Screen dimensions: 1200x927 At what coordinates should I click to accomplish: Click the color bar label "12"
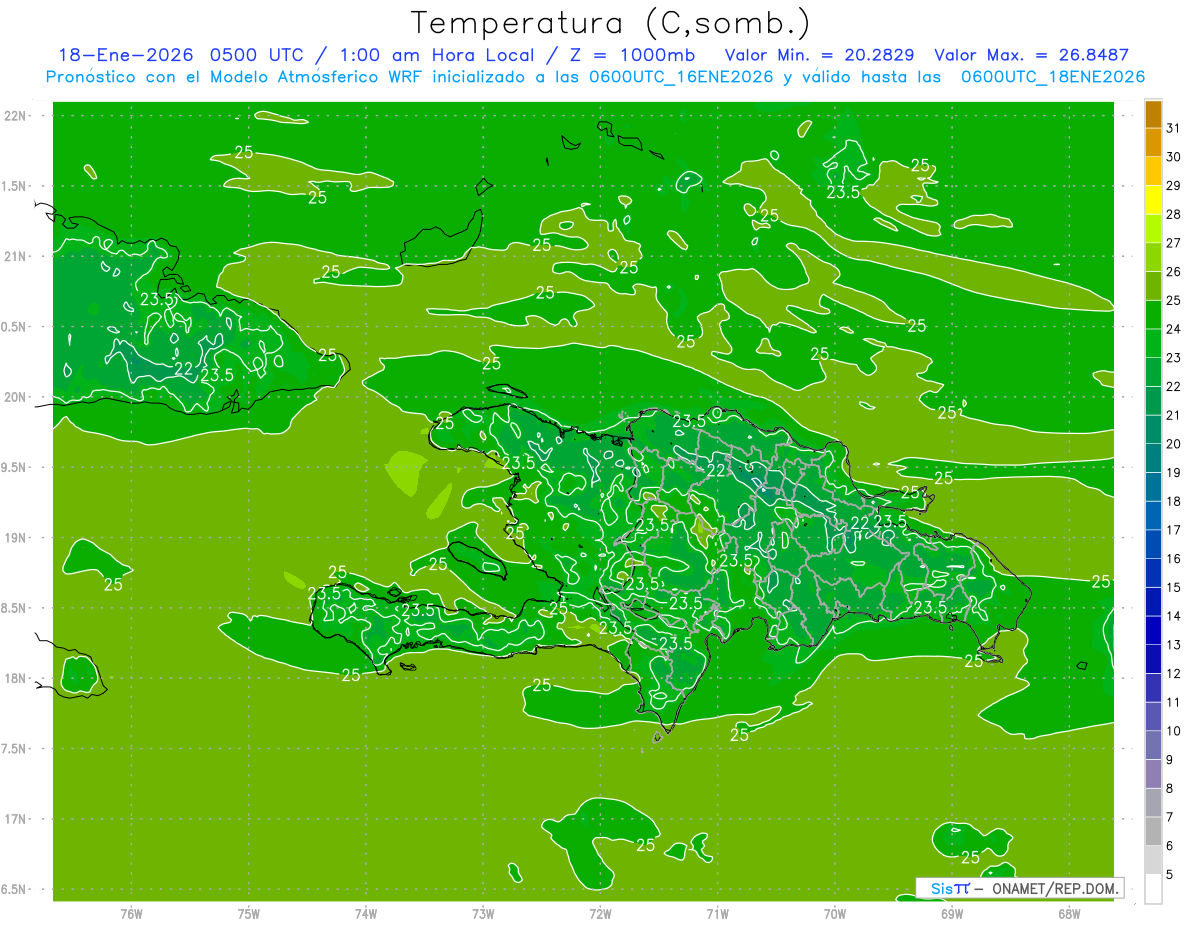[1174, 674]
